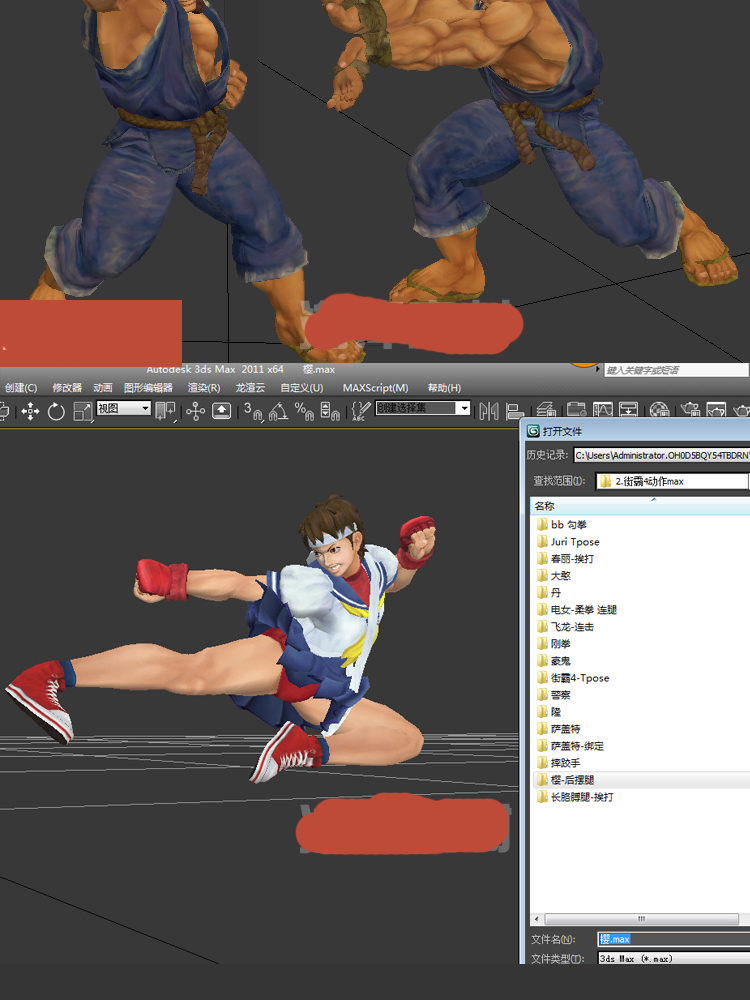Screen dimensions: 750x1000
Task: Select the Juri Tpose folder
Action: click(568, 541)
